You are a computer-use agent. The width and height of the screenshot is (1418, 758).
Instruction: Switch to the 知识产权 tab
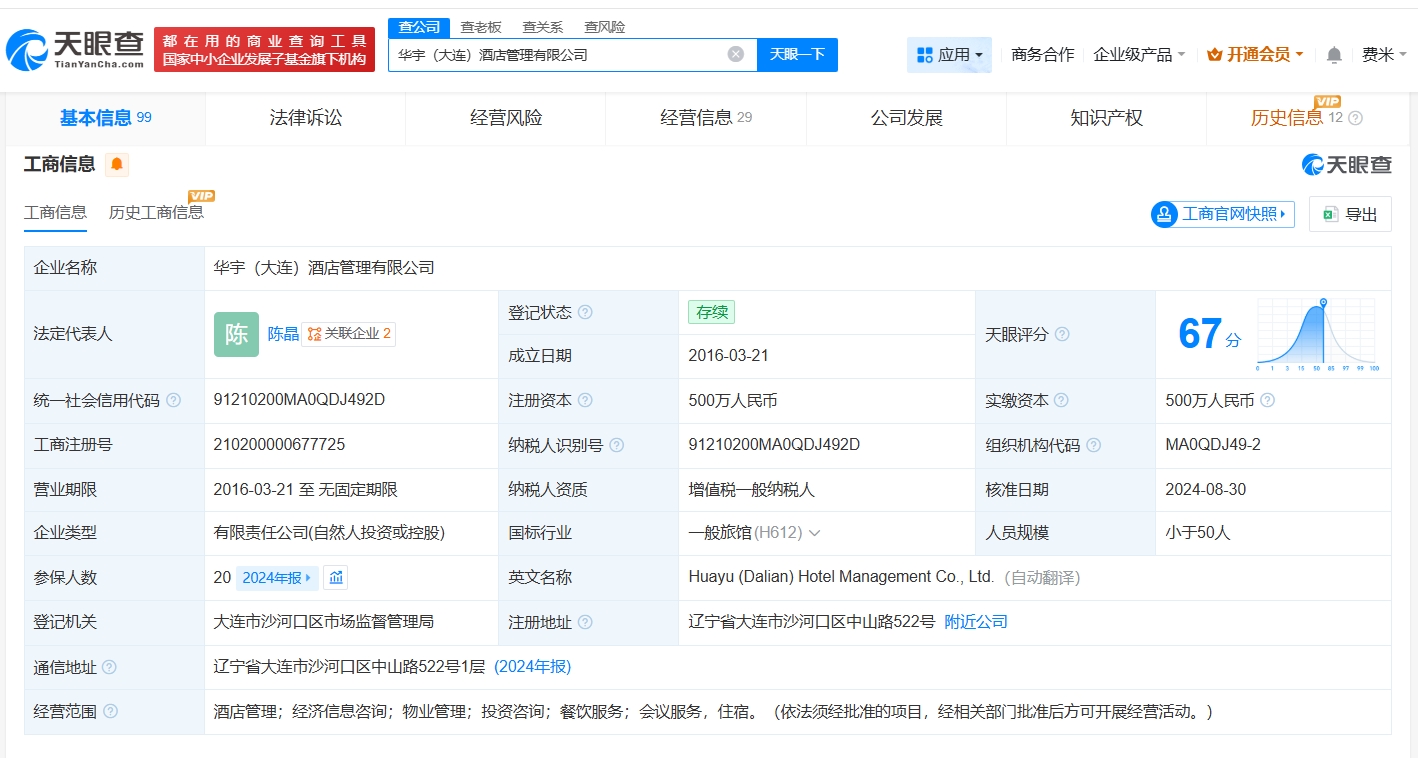1107,118
